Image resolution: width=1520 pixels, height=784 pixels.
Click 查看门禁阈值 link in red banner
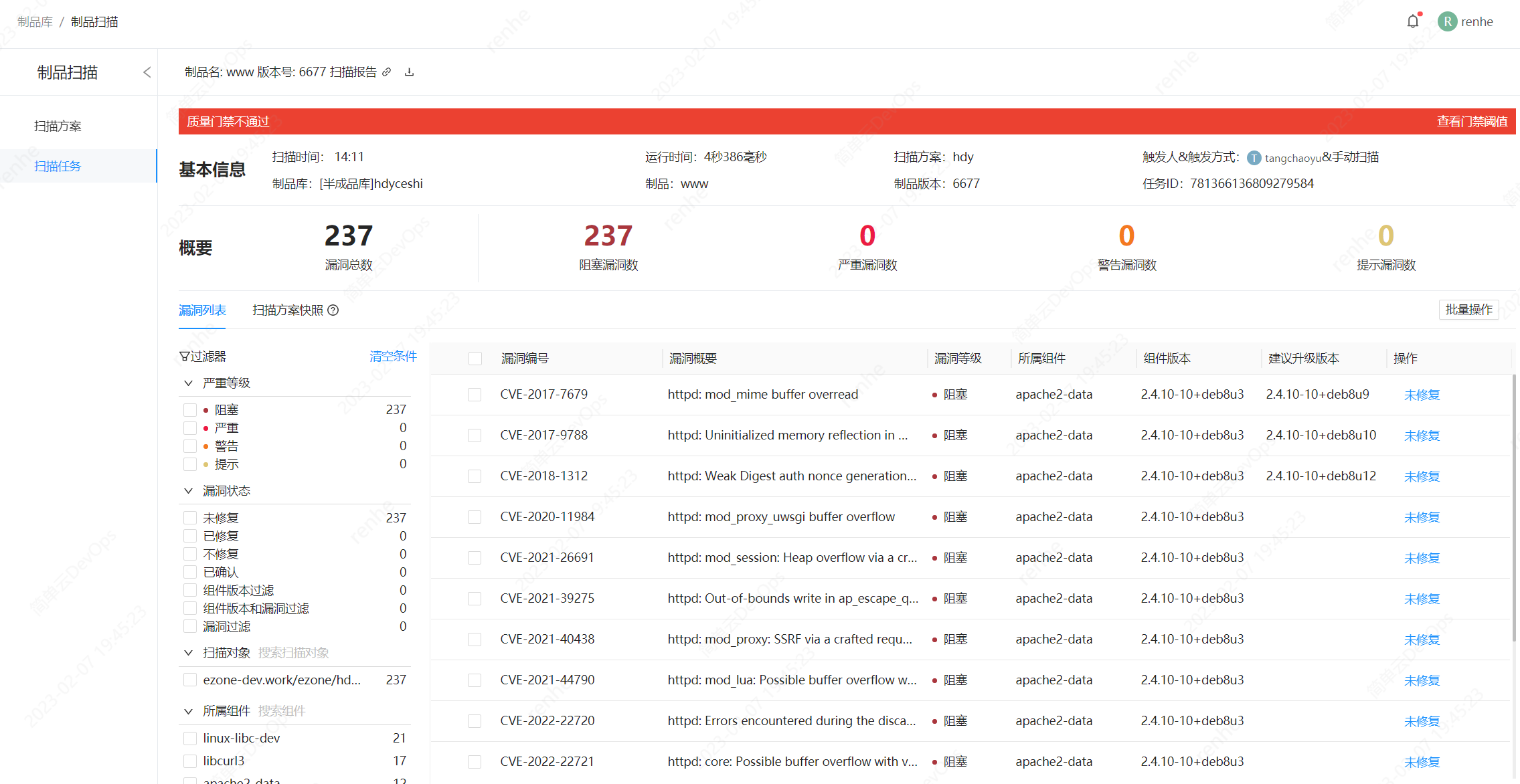click(x=1472, y=122)
